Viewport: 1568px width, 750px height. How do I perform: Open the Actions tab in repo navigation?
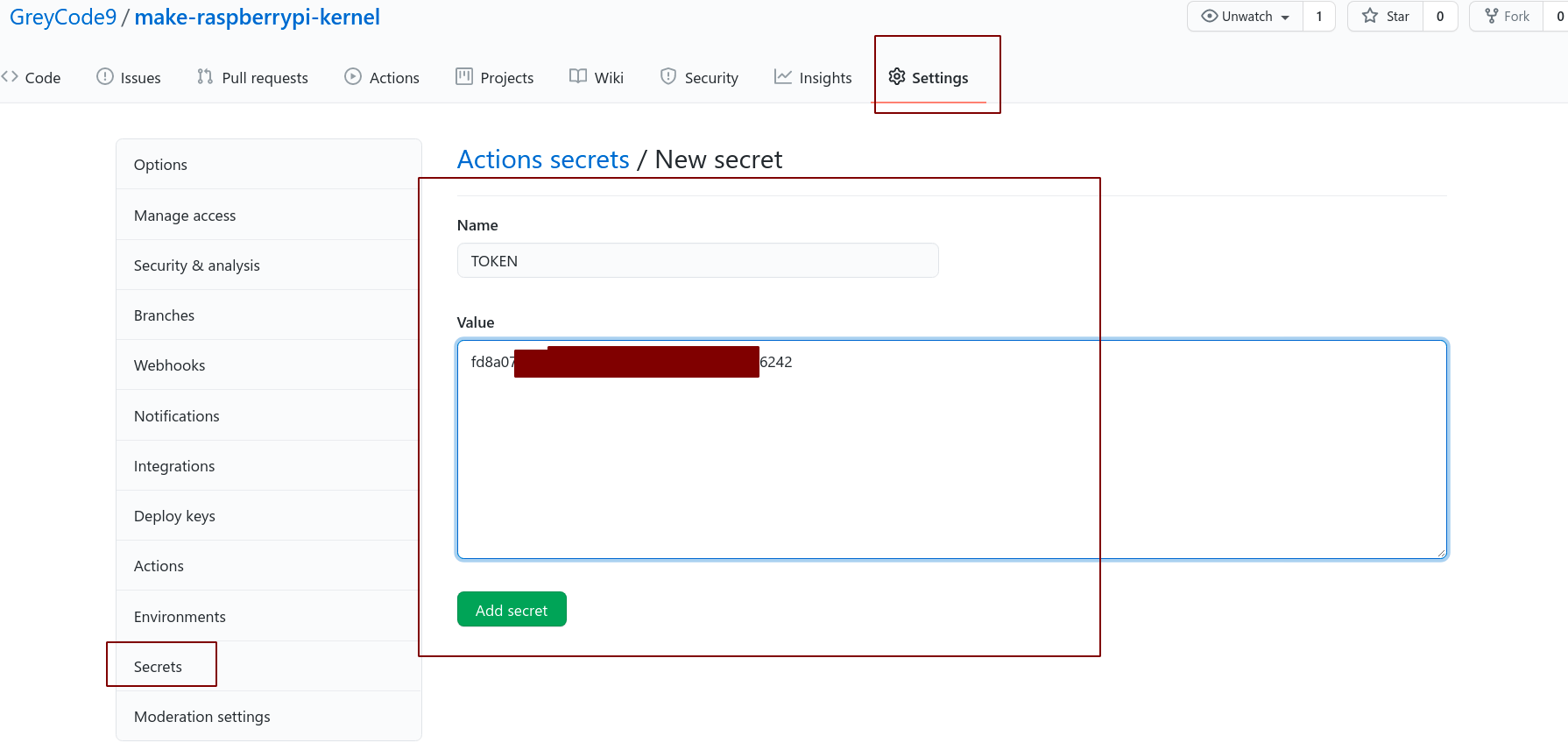point(382,78)
